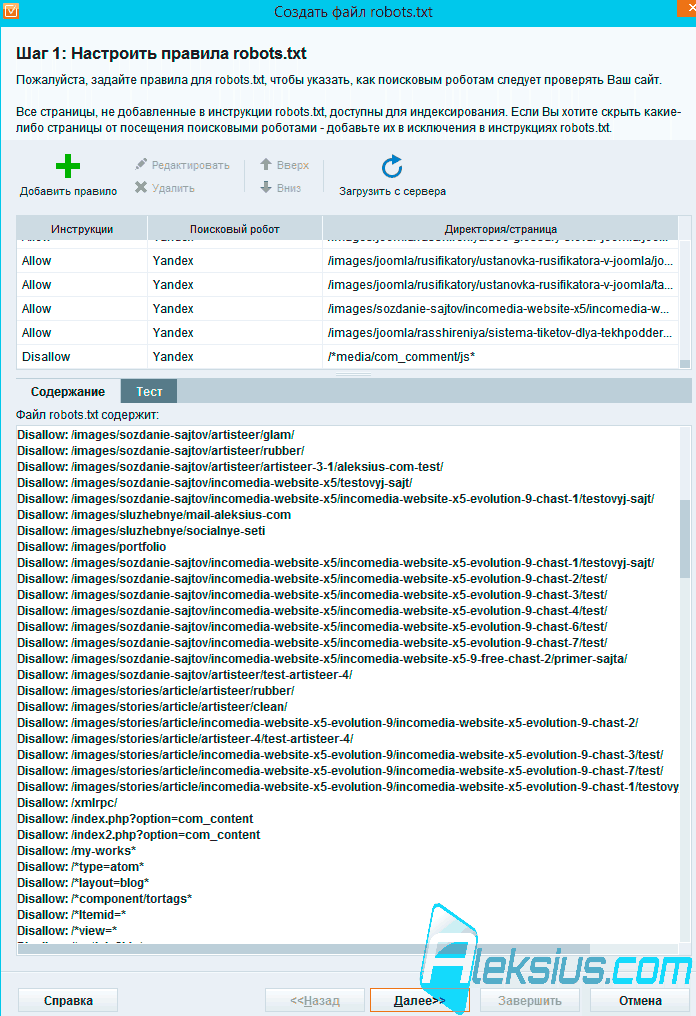Click the up arrow Вверх icon
696x1016 pixels.
[266, 165]
